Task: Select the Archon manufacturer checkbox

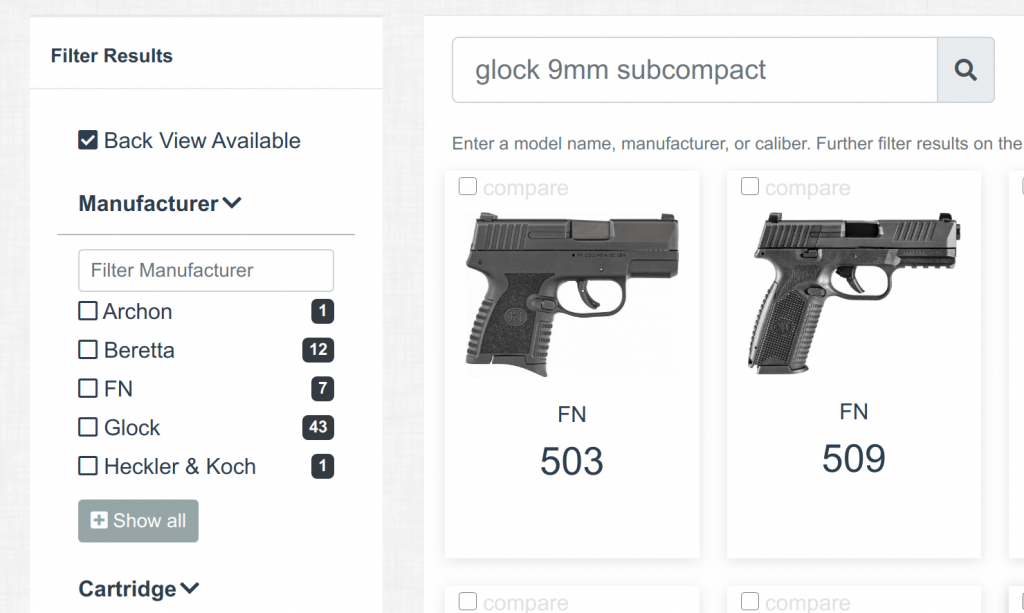Action: [88, 311]
